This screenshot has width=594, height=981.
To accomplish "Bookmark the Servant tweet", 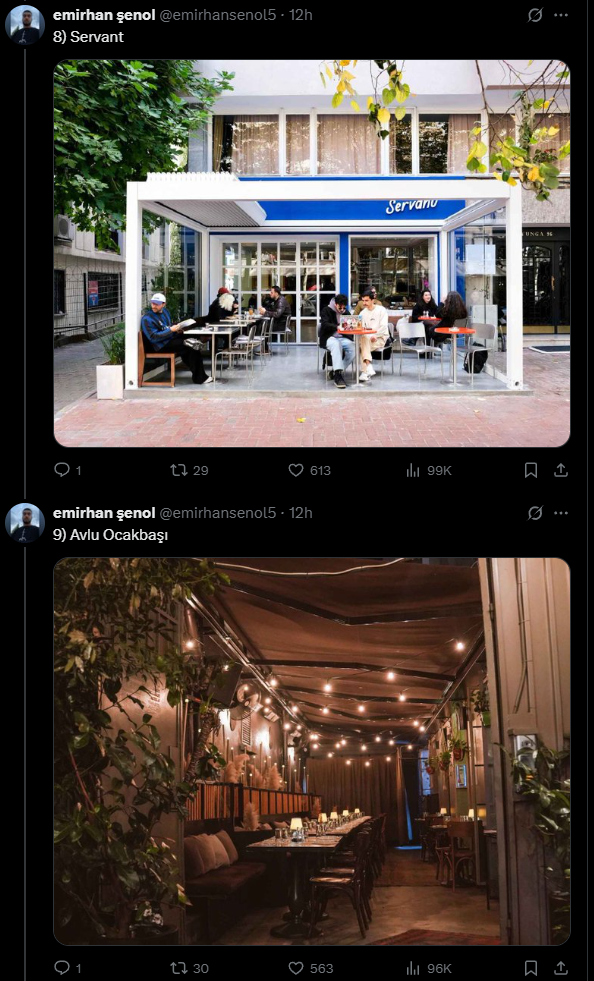I will (531, 470).
